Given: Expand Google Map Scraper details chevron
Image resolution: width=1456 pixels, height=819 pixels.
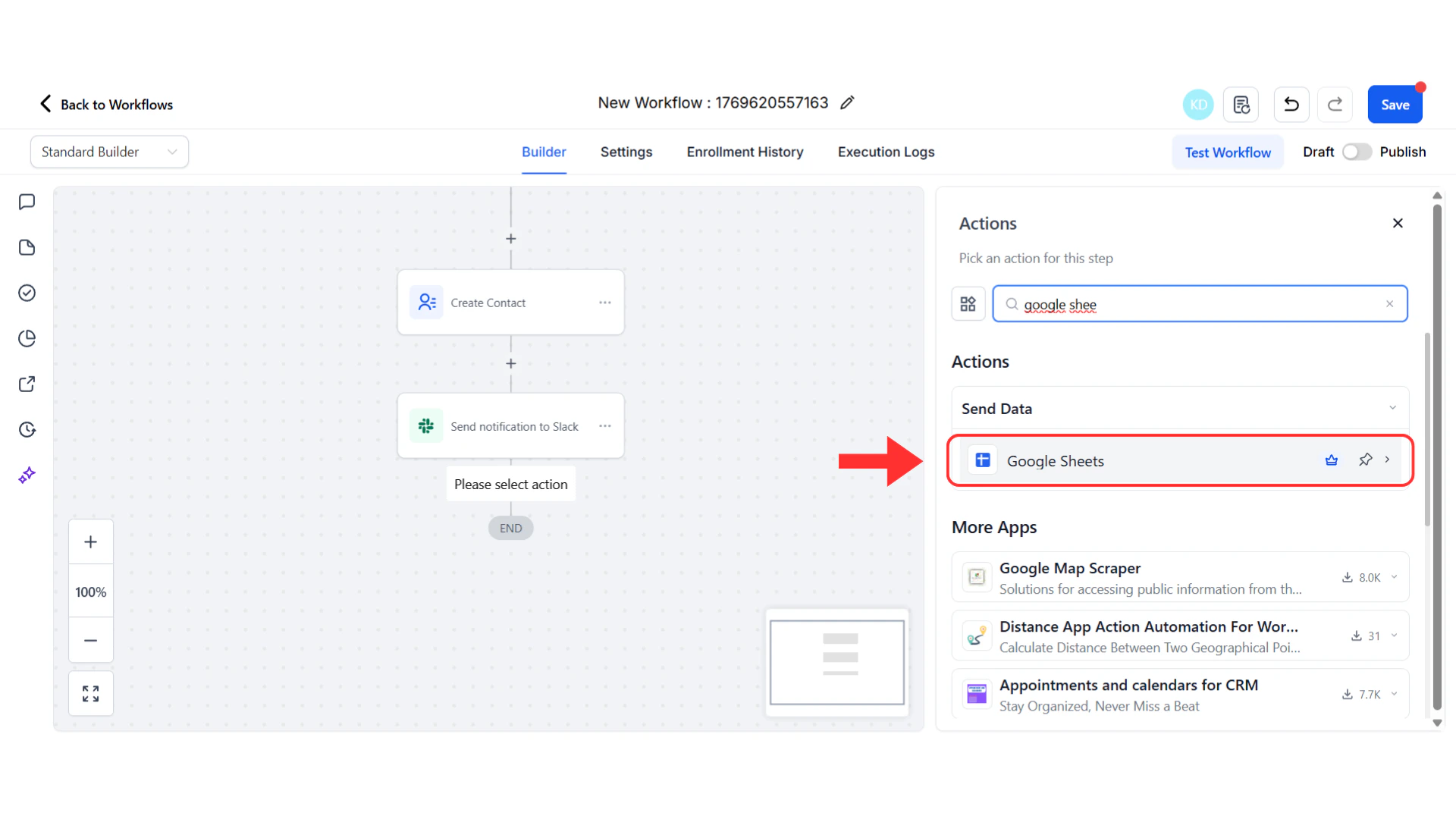Looking at the screenshot, I should [x=1395, y=577].
